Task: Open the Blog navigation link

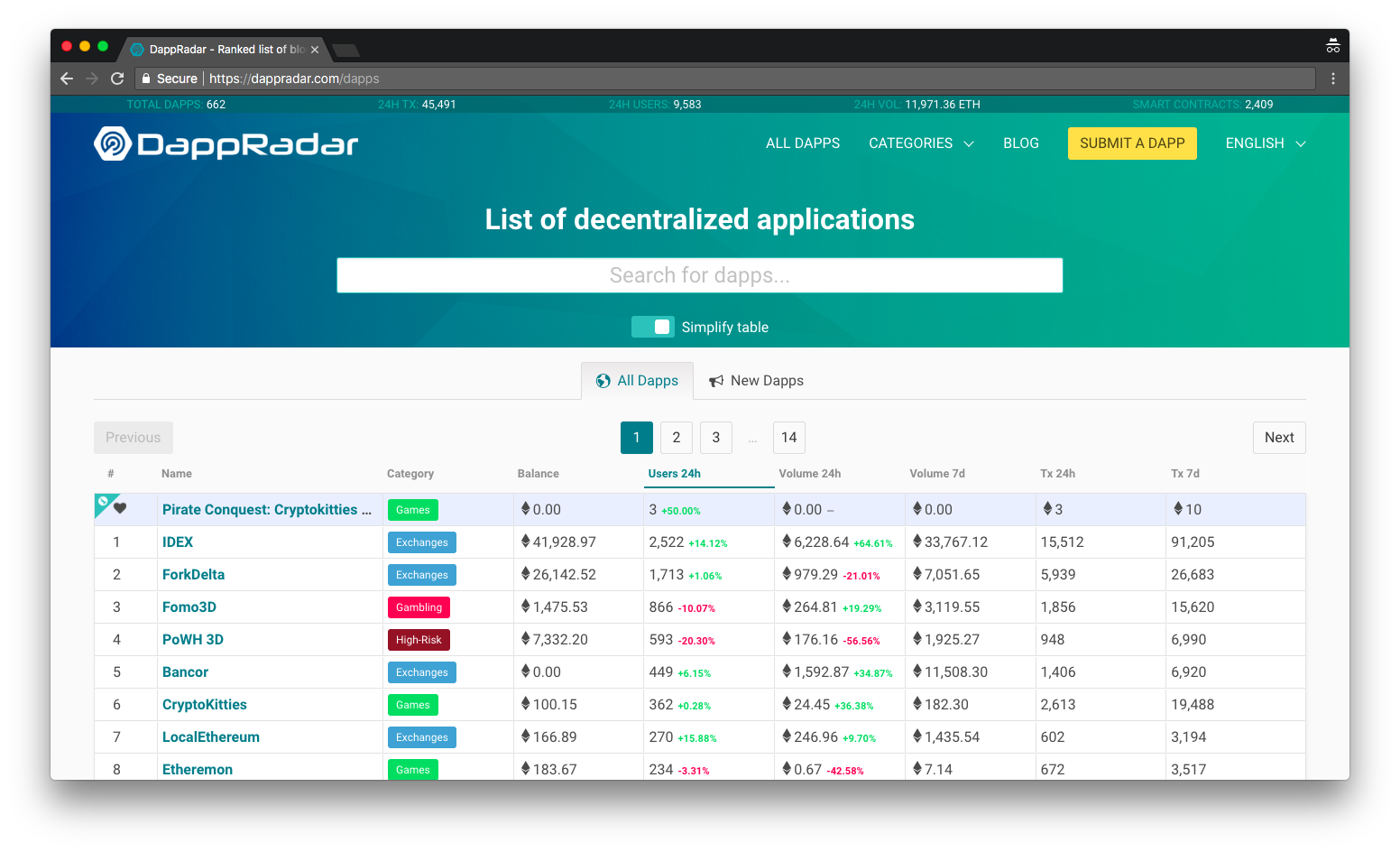Action: click(1021, 144)
